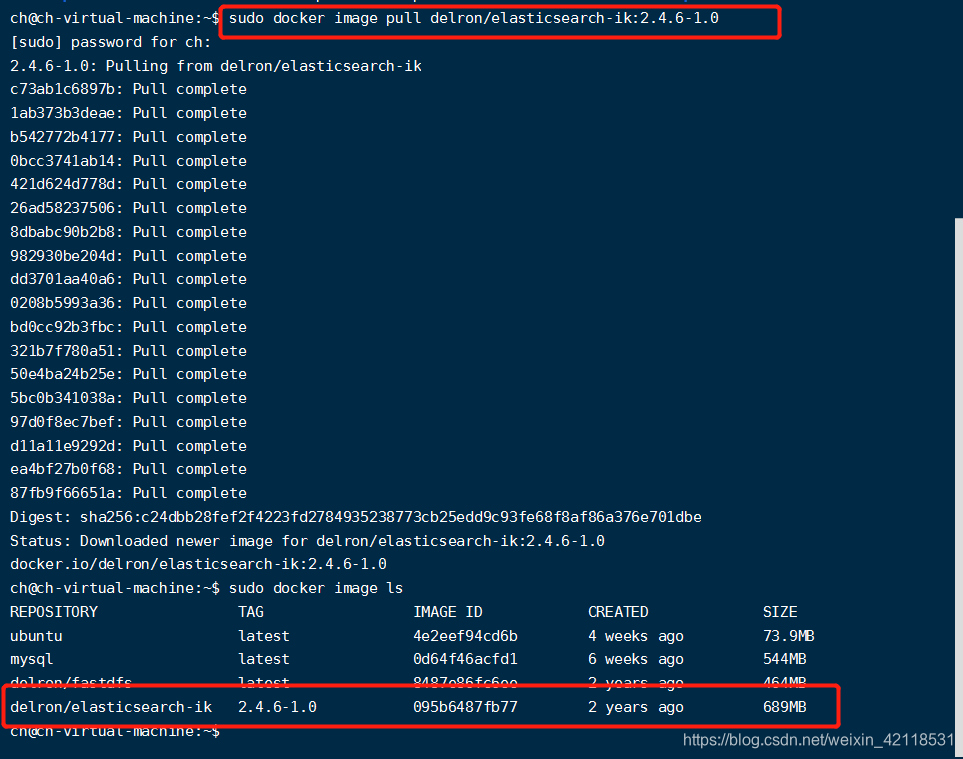Image resolution: width=963 pixels, height=759 pixels.
Task: Click the 2.4.6-1.0 tag in table
Action: tap(278, 707)
